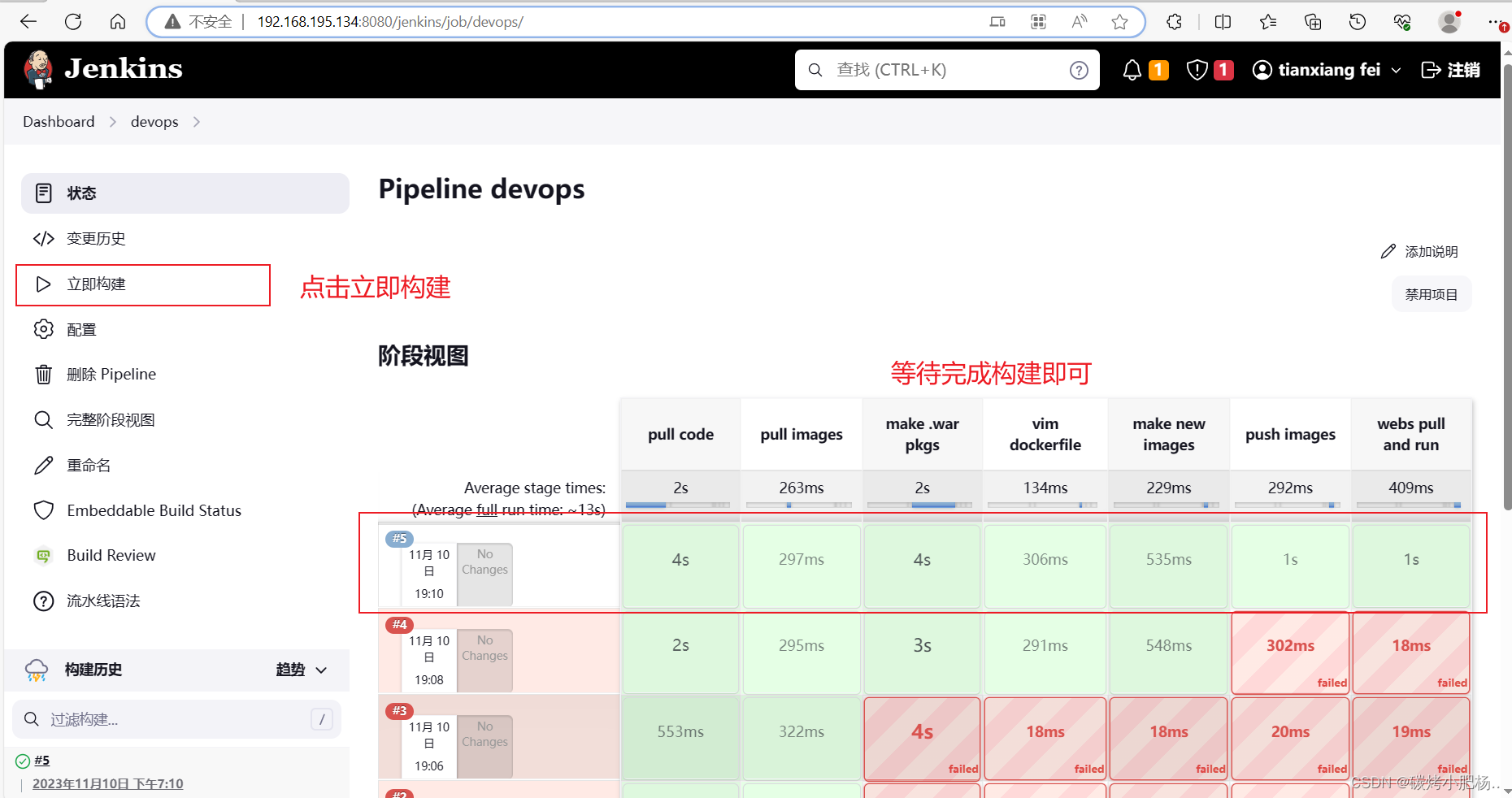Click pull code stage header
Screen dimensions: 1512x798
pyautogui.click(x=680, y=434)
